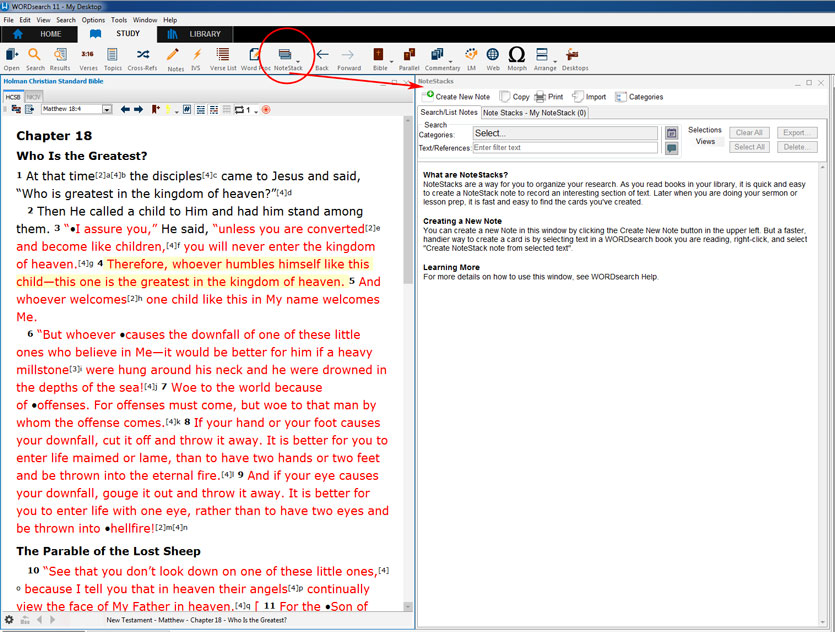Toggle paragraph view layout icon

(x=201, y=109)
